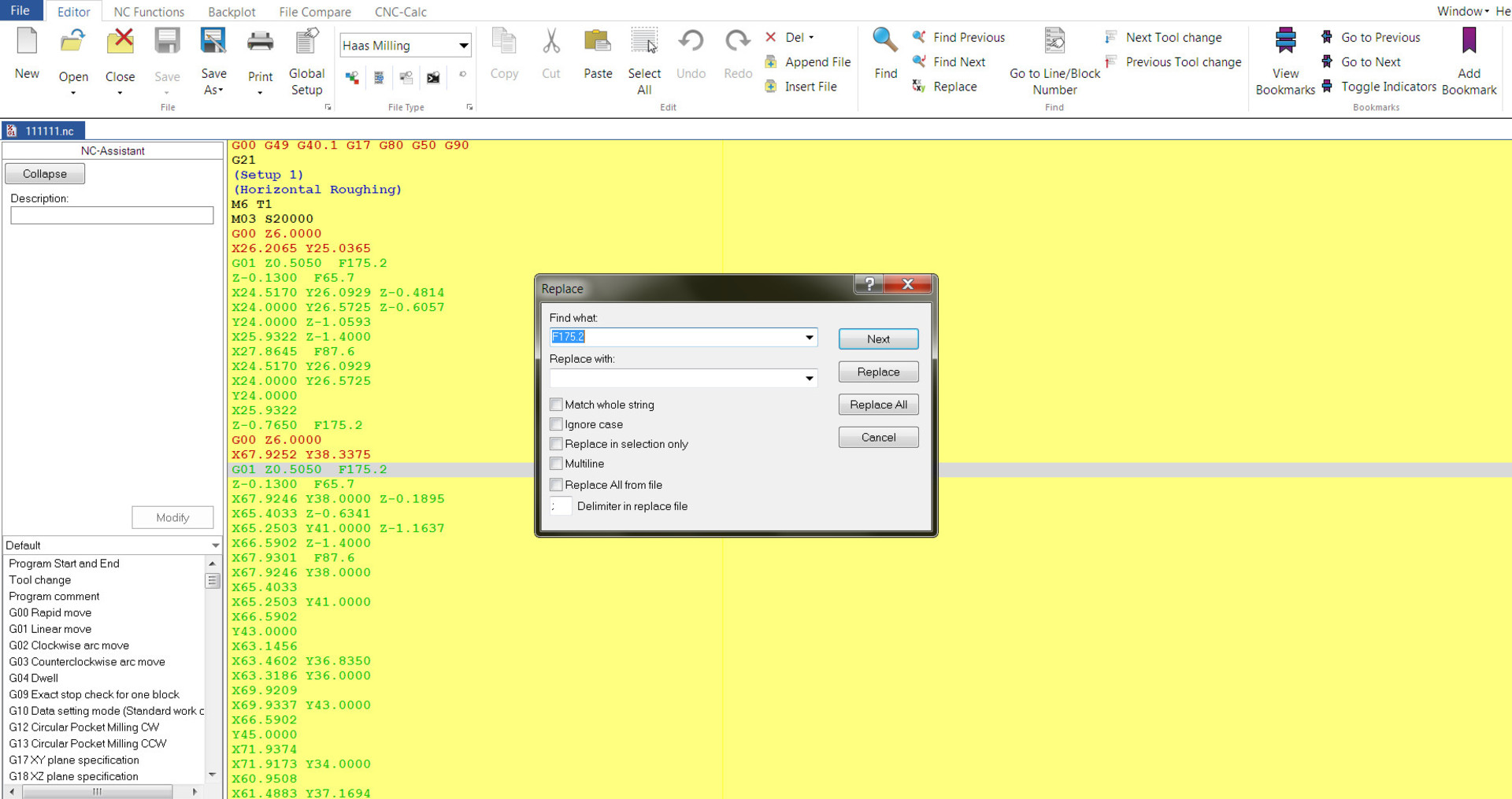Expand the Haas Milling file type dropdown

(x=463, y=46)
